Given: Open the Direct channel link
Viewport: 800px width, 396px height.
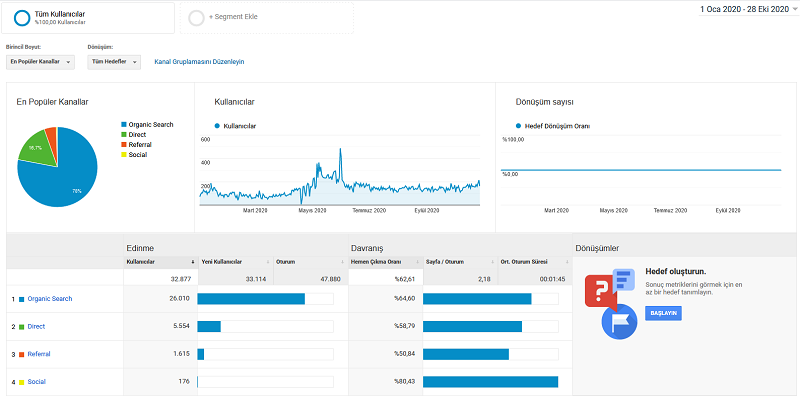Looking at the screenshot, I should (x=36, y=326).
